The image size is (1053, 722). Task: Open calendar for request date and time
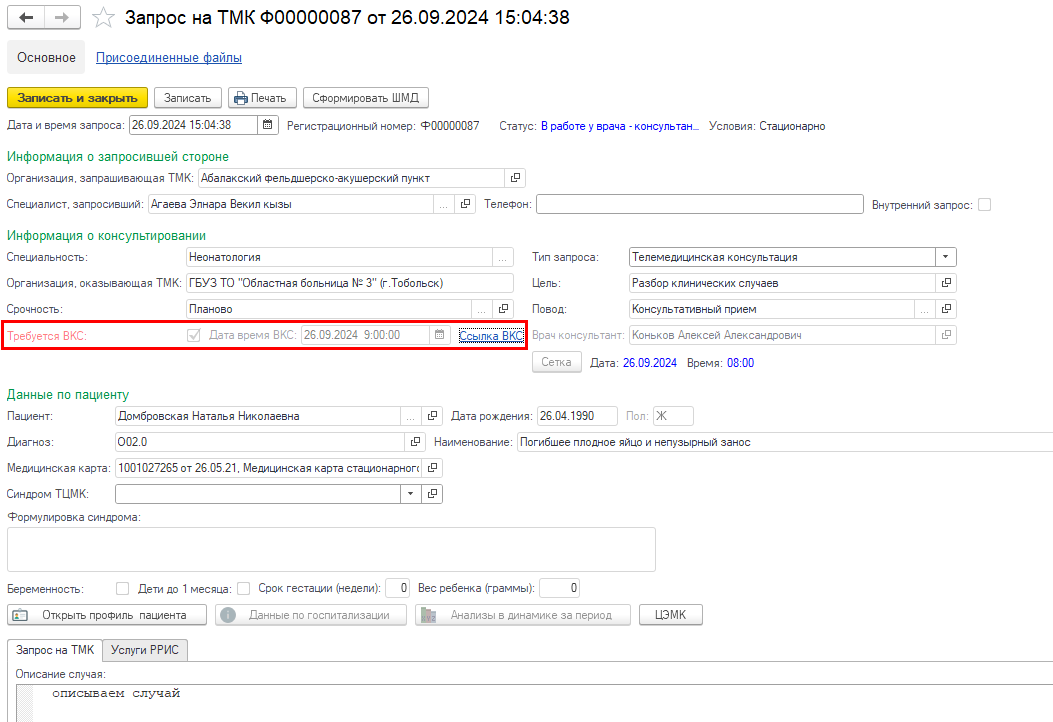pyautogui.click(x=267, y=125)
